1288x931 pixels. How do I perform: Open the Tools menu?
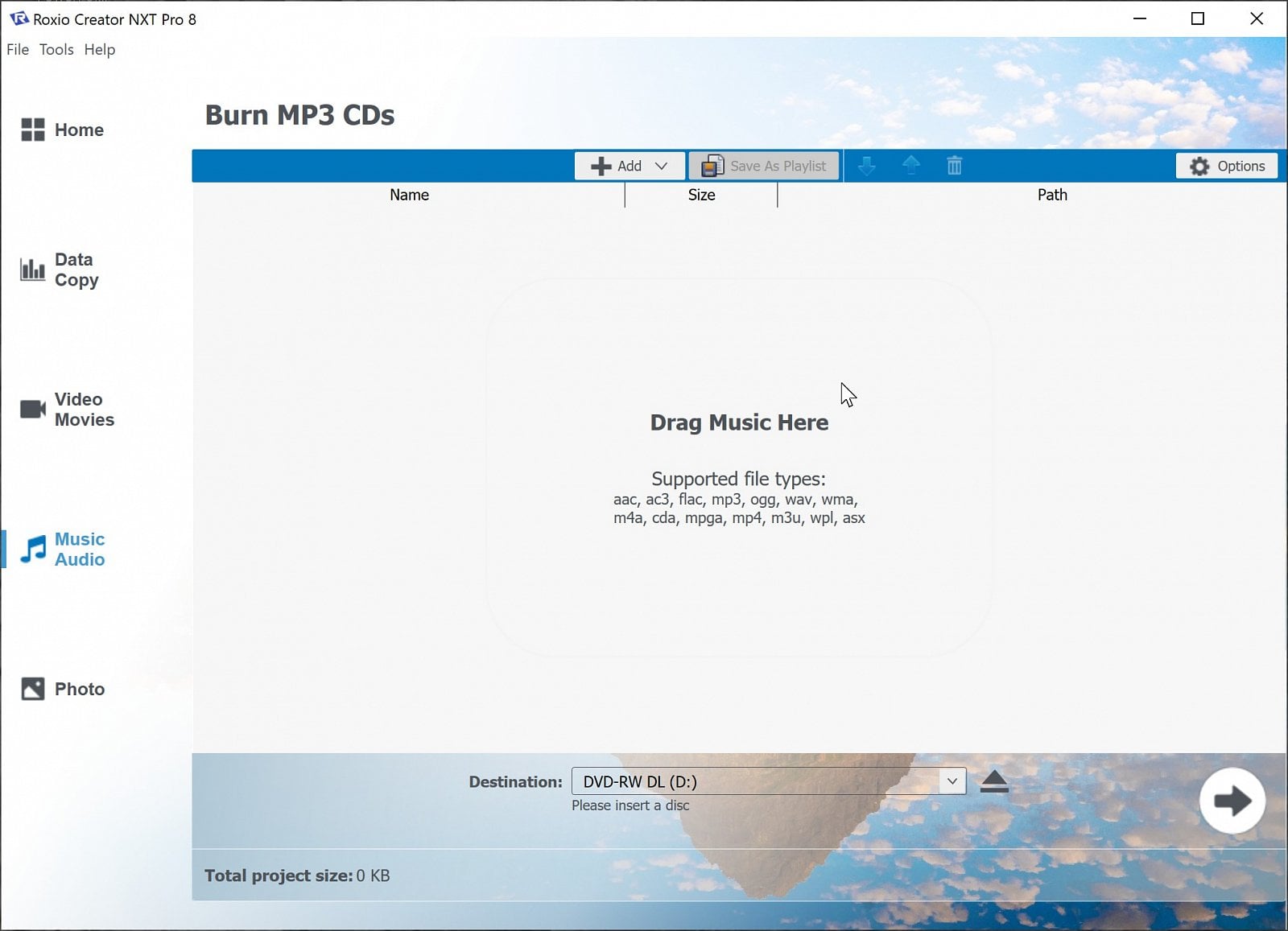(56, 49)
